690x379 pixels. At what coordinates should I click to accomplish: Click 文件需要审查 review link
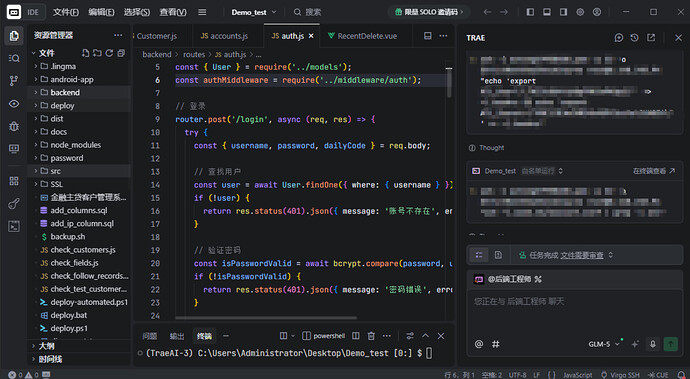click(x=582, y=255)
